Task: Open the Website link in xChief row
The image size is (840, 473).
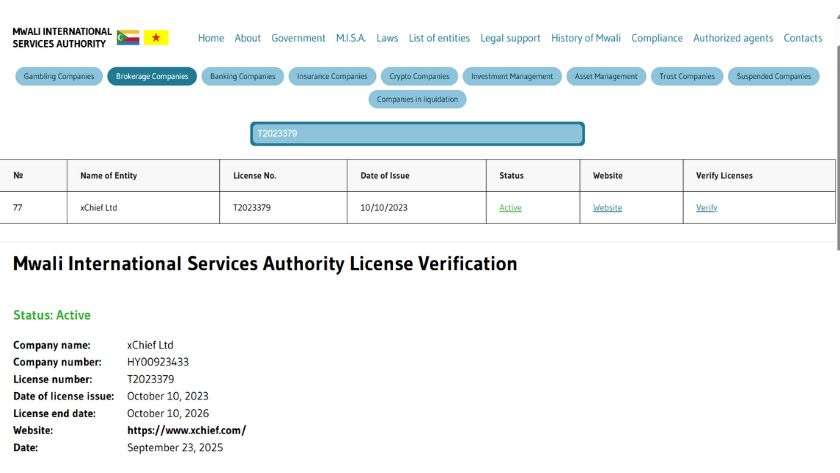Action: tap(607, 208)
